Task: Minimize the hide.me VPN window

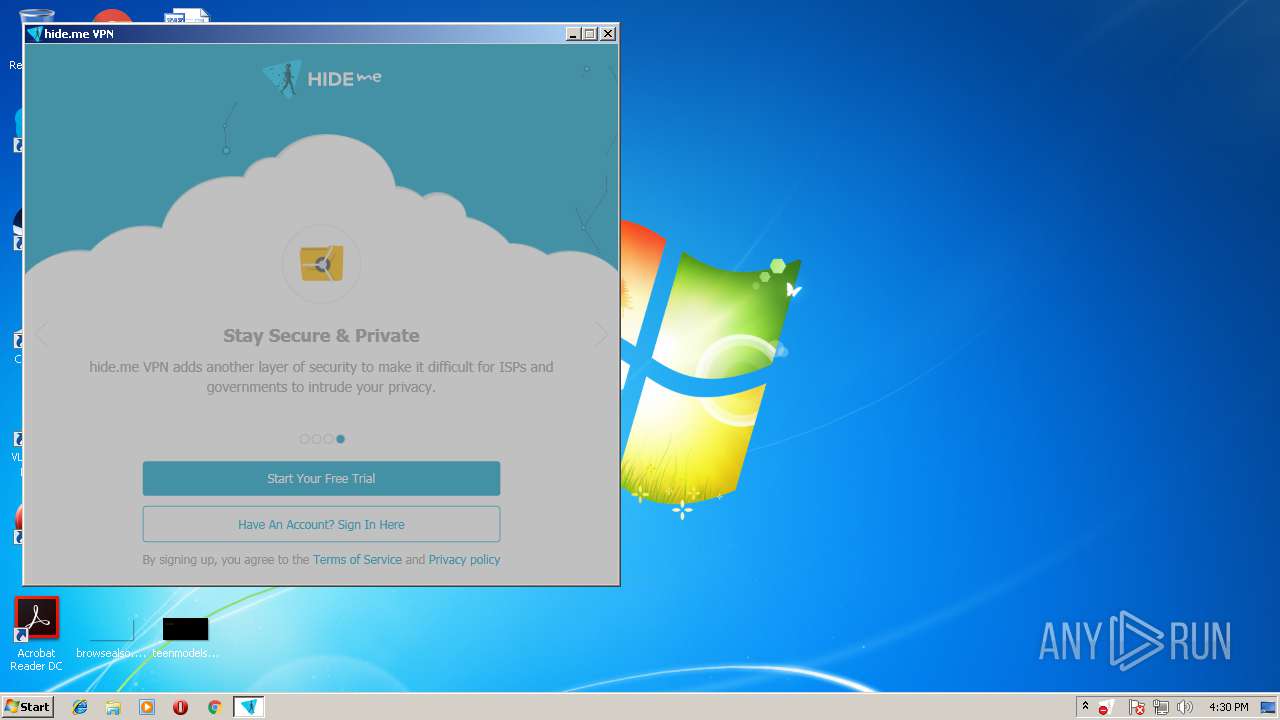Action: point(573,34)
